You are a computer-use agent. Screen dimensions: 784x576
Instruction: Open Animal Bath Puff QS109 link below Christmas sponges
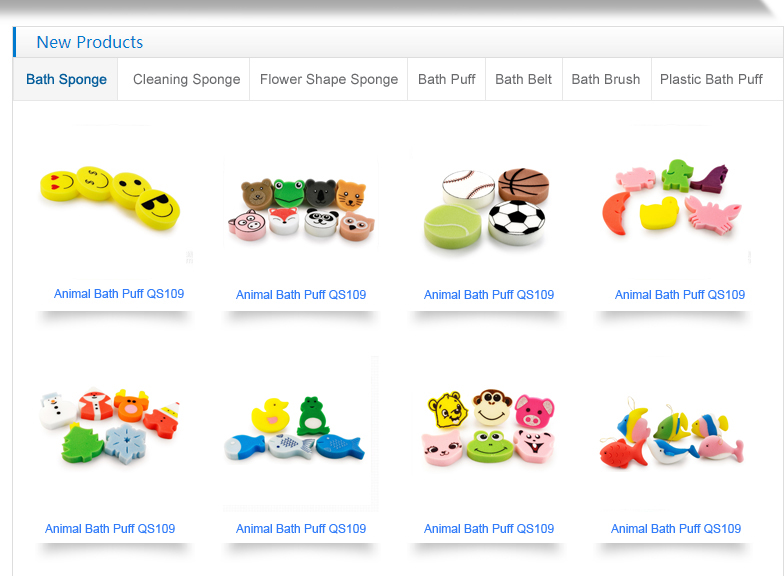(x=110, y=529)
